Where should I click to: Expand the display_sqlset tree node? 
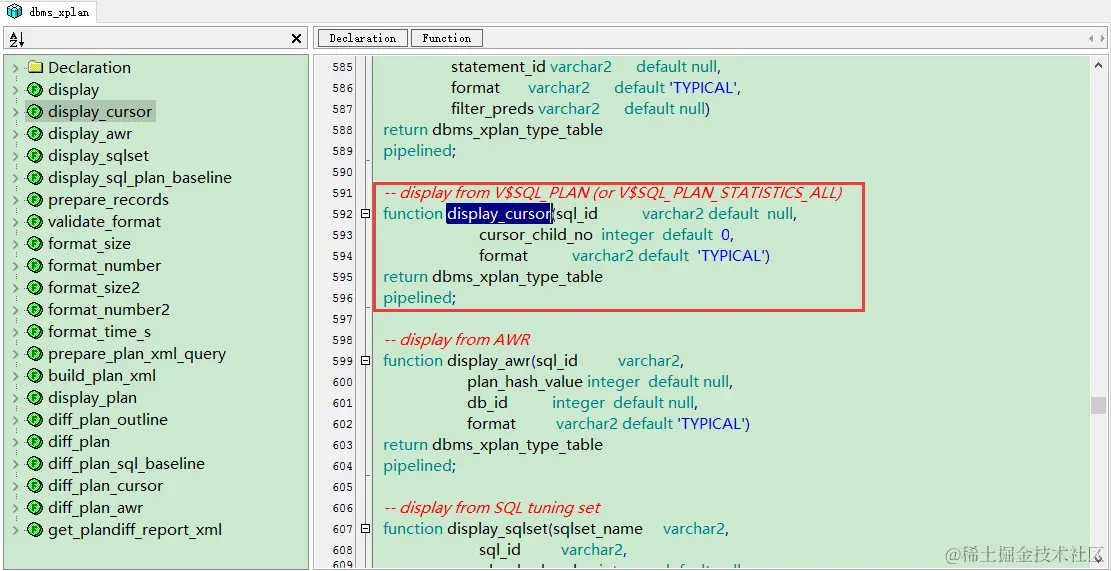(x=15, y=156)
